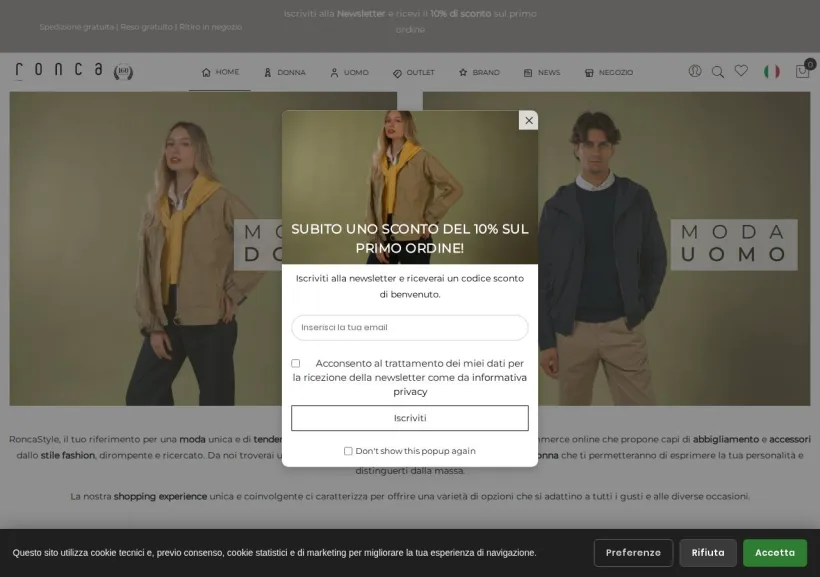Open the Brand menu
This screenshot has height=577, width=820.
479,73
